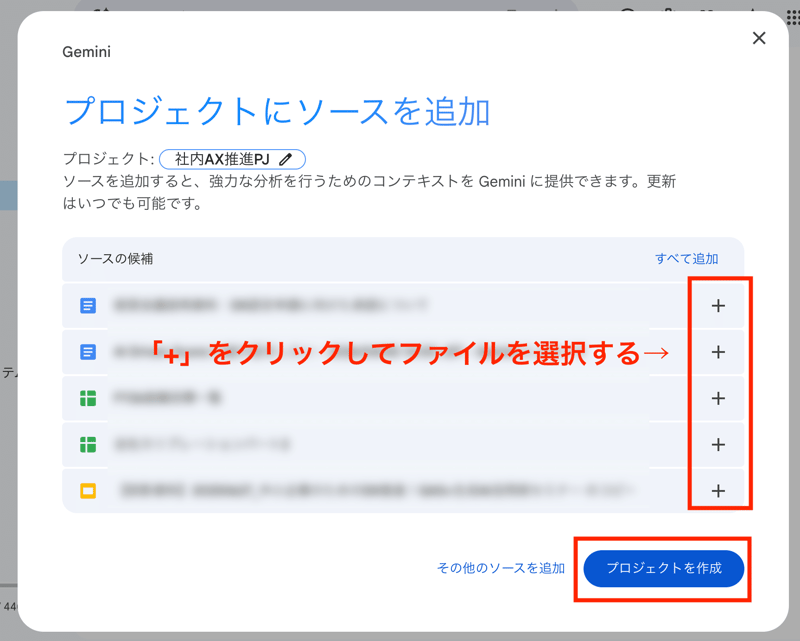Click the first green Sheets file icon
800x641 pixels.
coord(88,398)
